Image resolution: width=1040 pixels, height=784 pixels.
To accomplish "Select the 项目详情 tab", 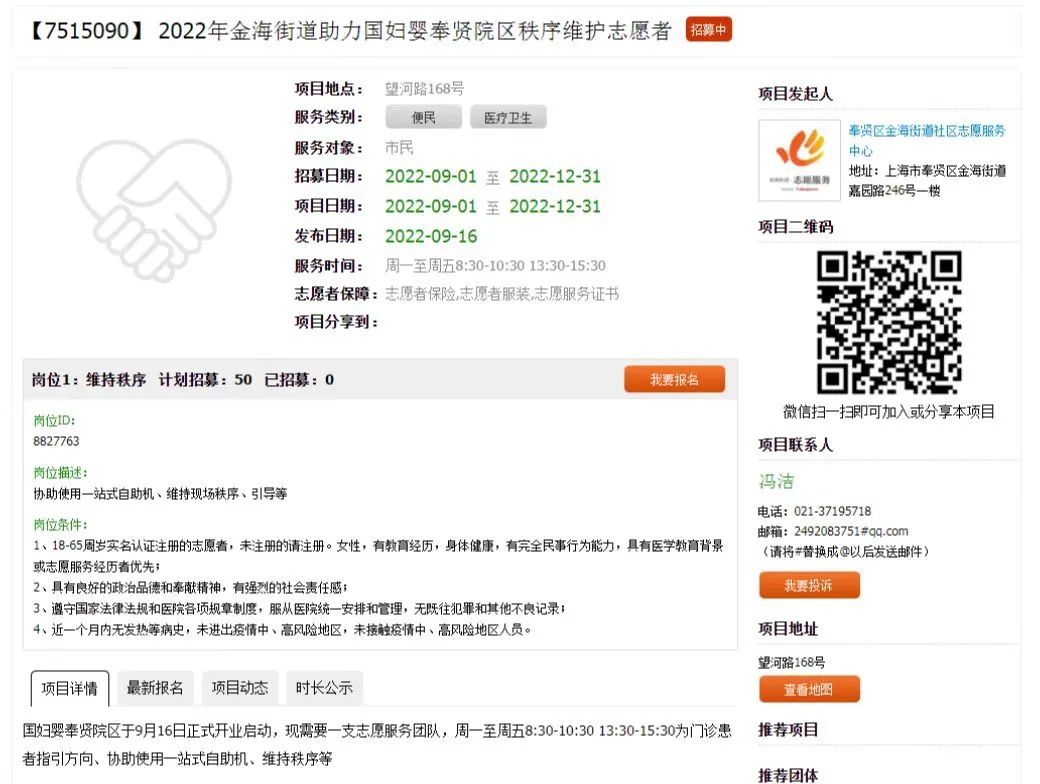I will pyautogui.click(x=70, y=688).
